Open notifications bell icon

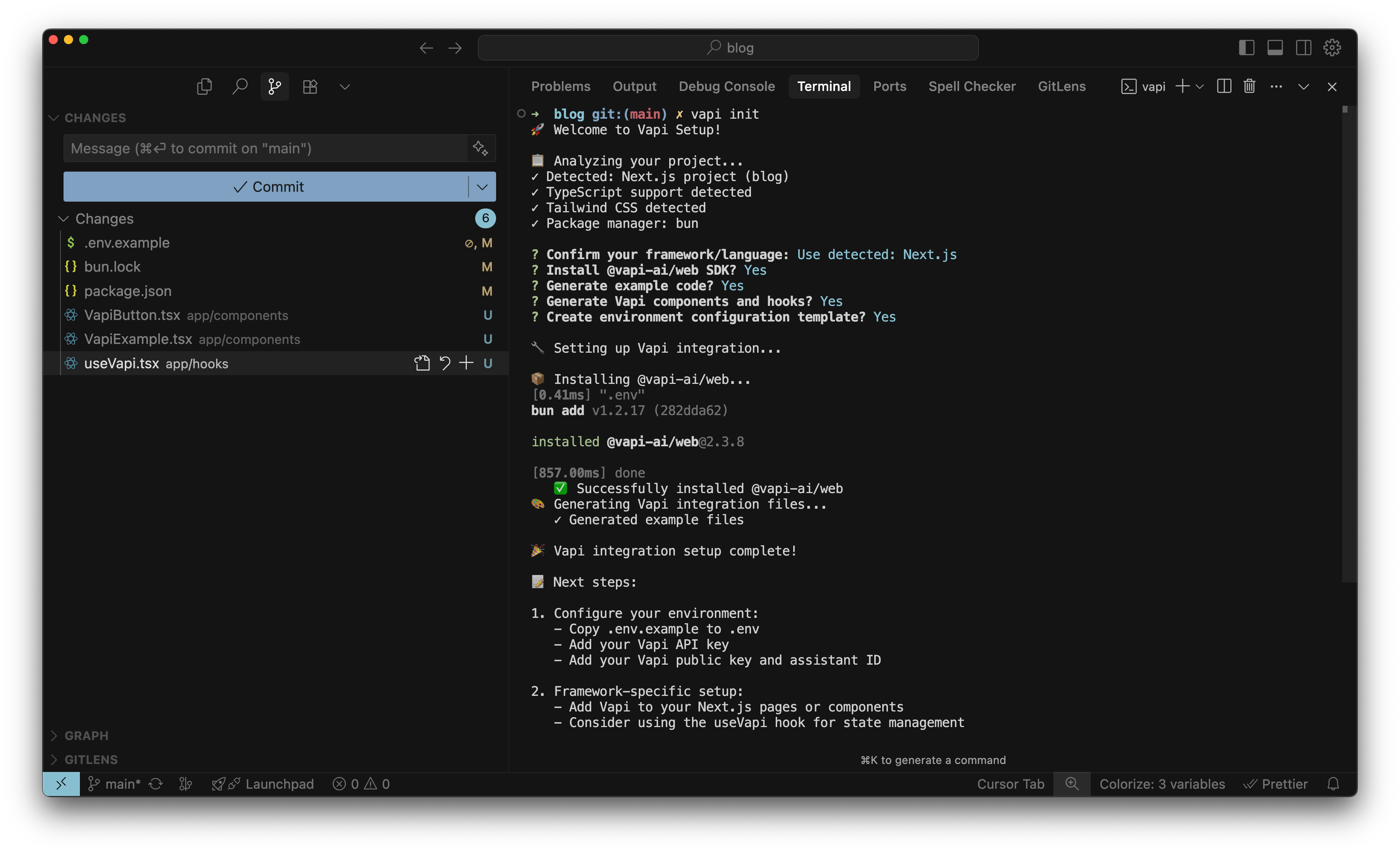point(1333,784)
